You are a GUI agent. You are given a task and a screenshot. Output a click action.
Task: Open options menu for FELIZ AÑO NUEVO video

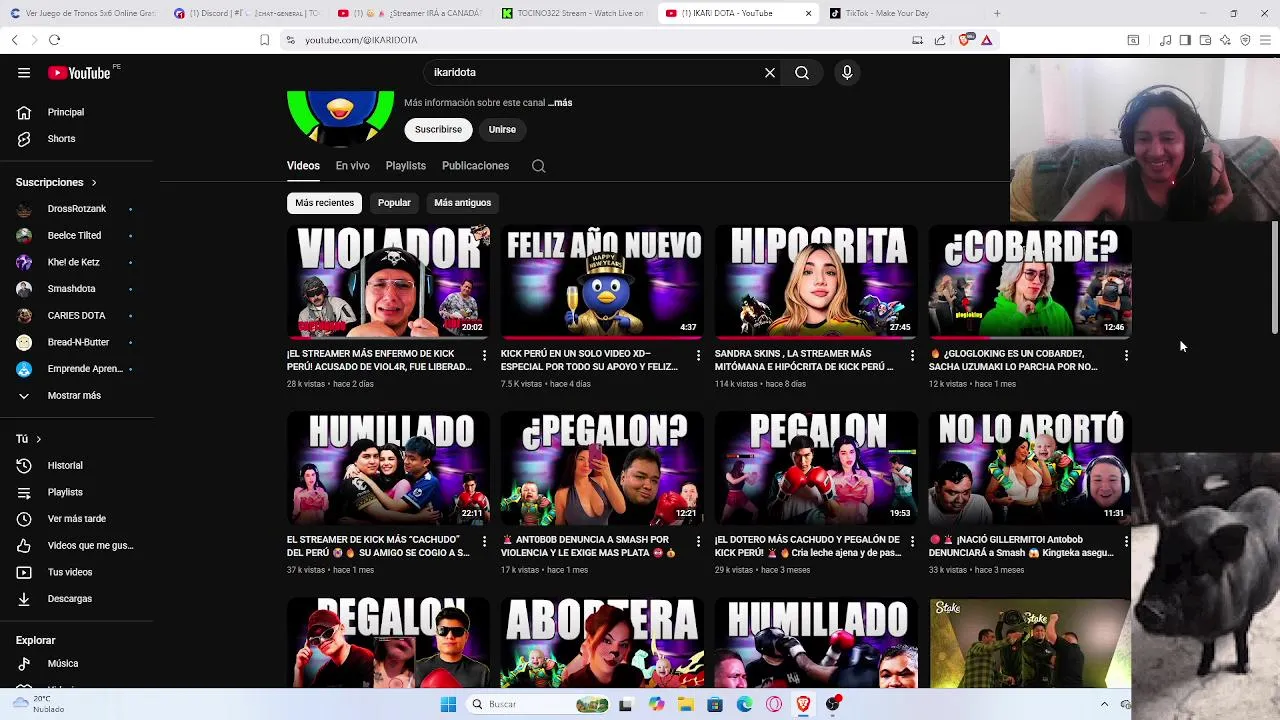point(699,356)
